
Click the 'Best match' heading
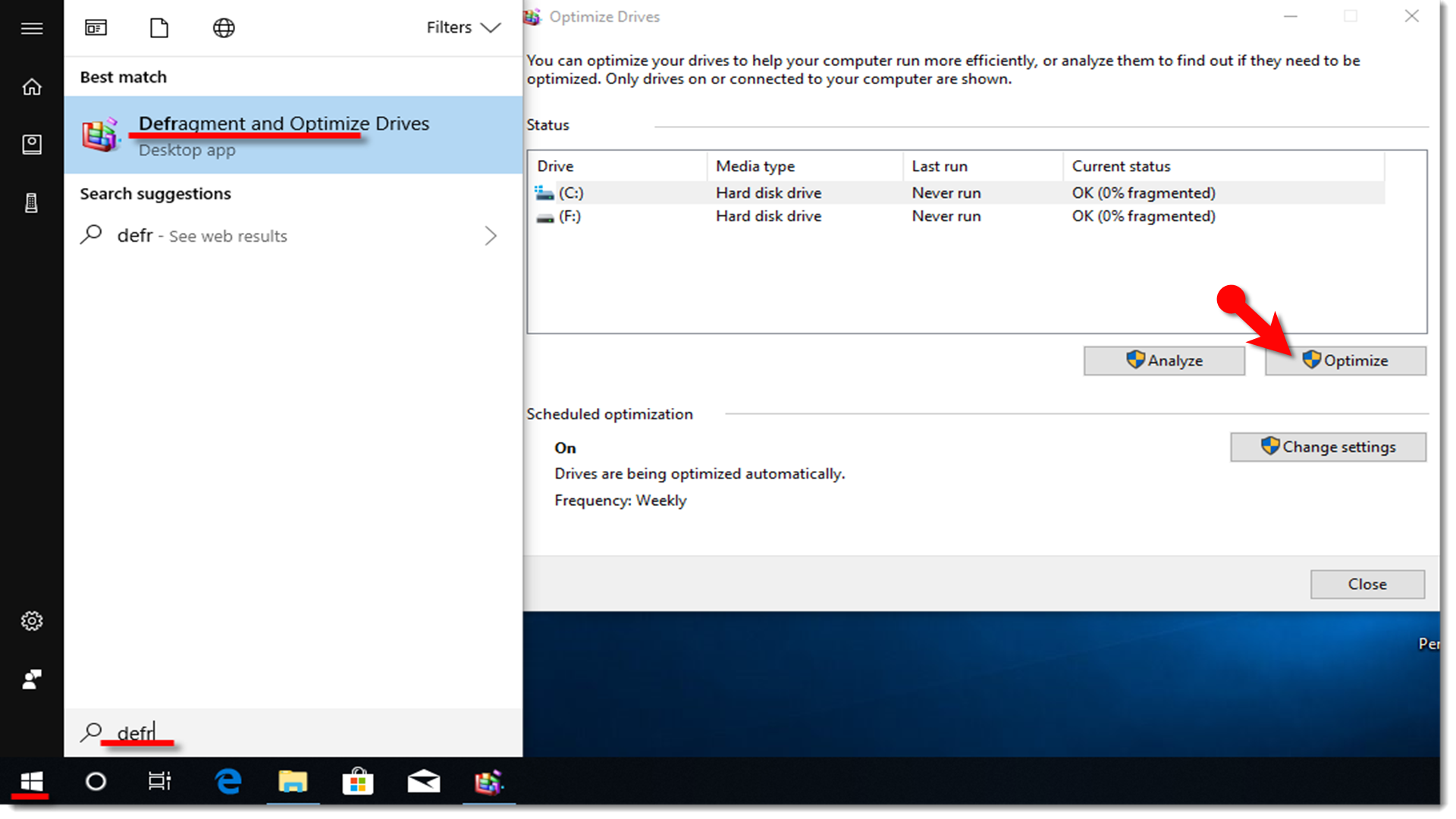pyautogui.click(x=124, y=77)
